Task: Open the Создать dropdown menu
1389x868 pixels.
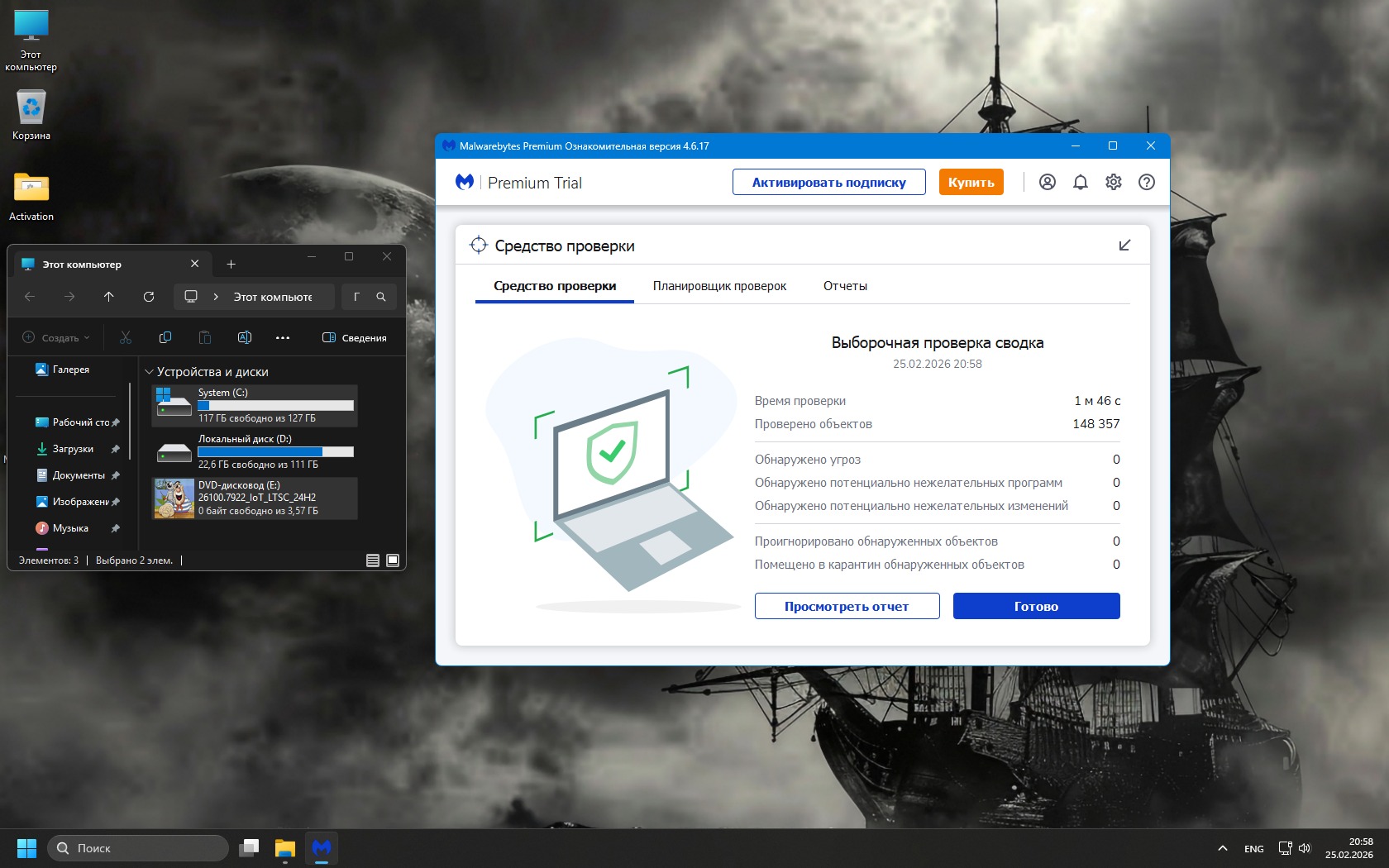Action: [x=56, y=337]
